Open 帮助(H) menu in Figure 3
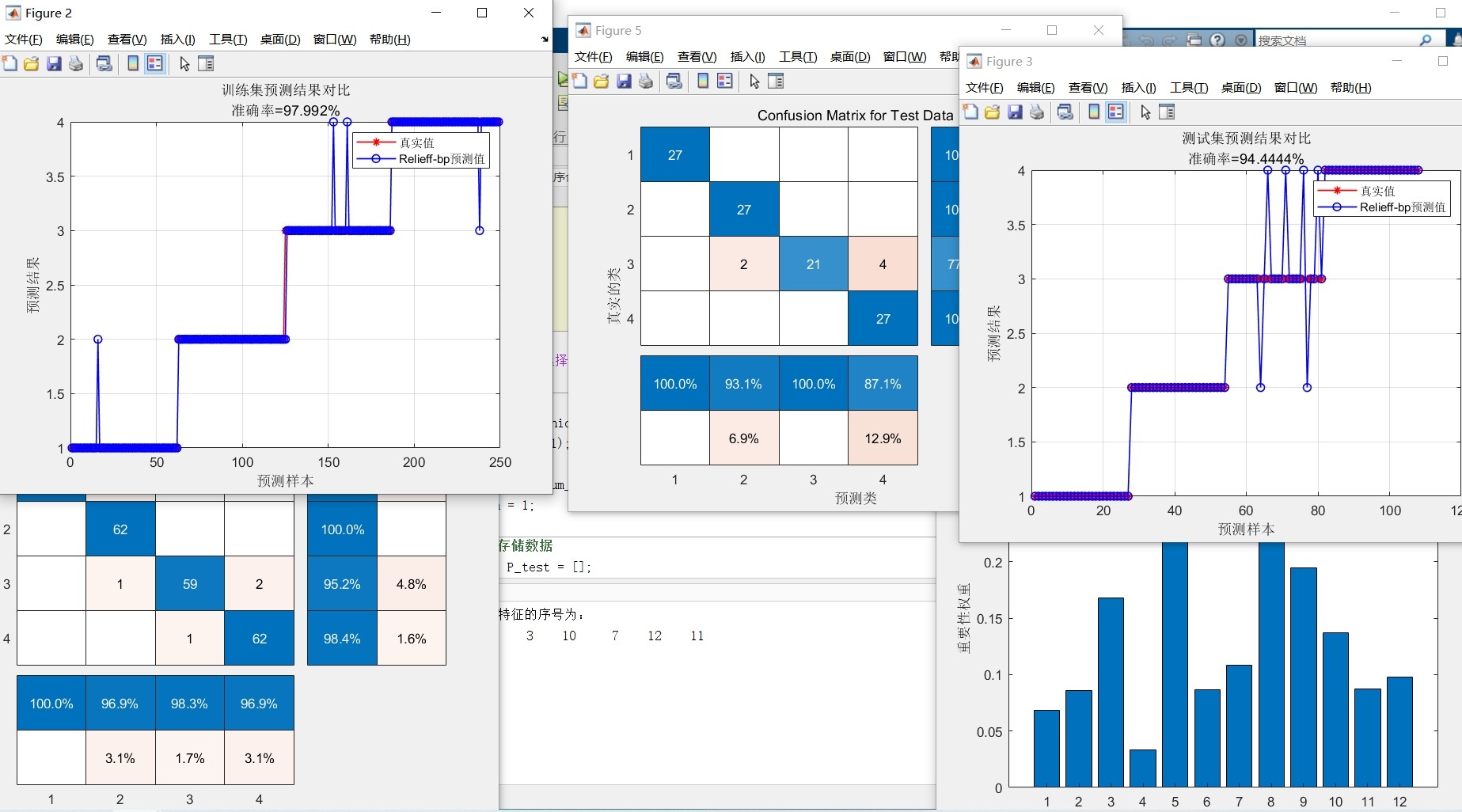Screen dimensions: 1462x812 [1351, 88]
